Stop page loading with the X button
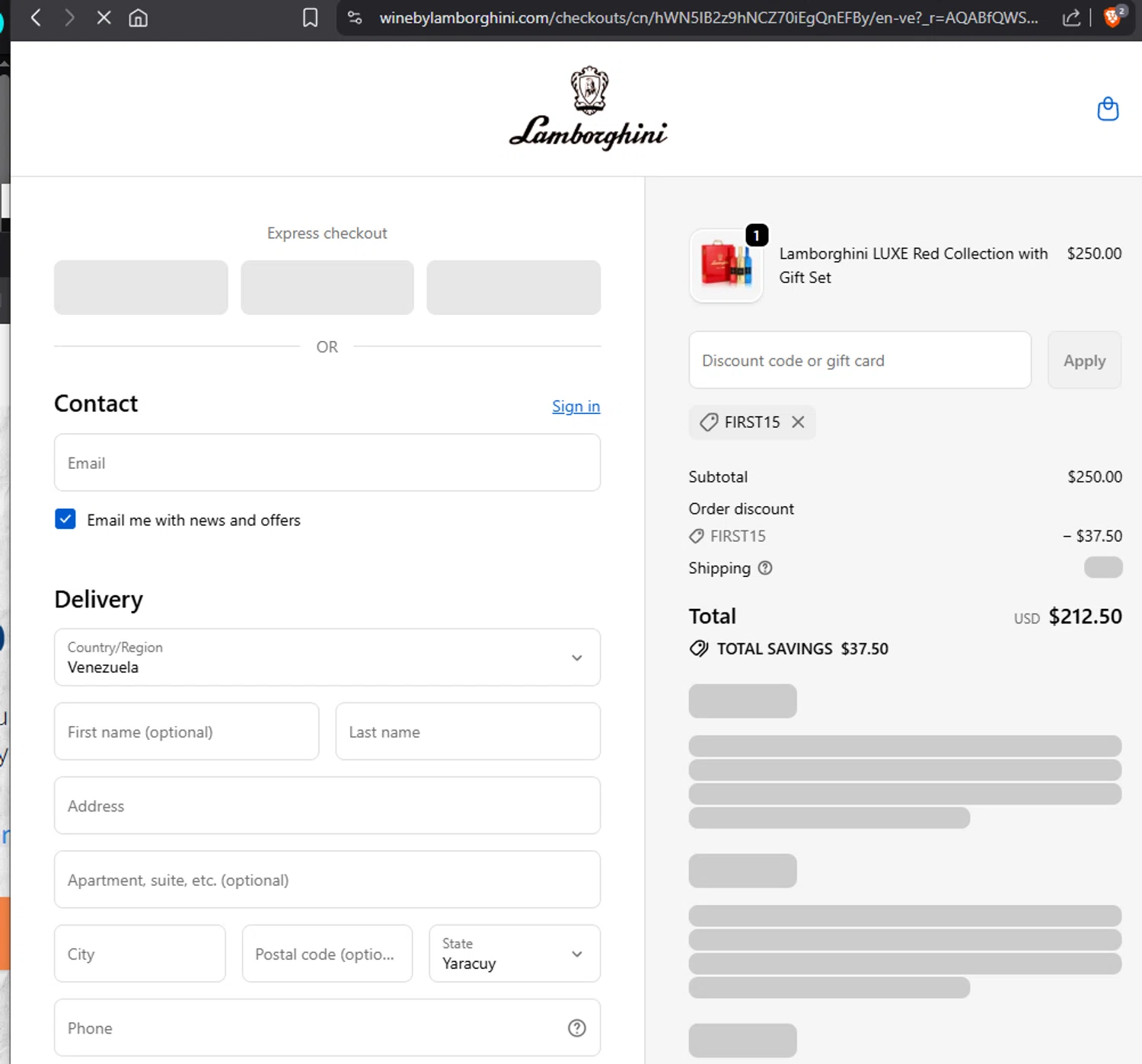 [x=104, y=18]
